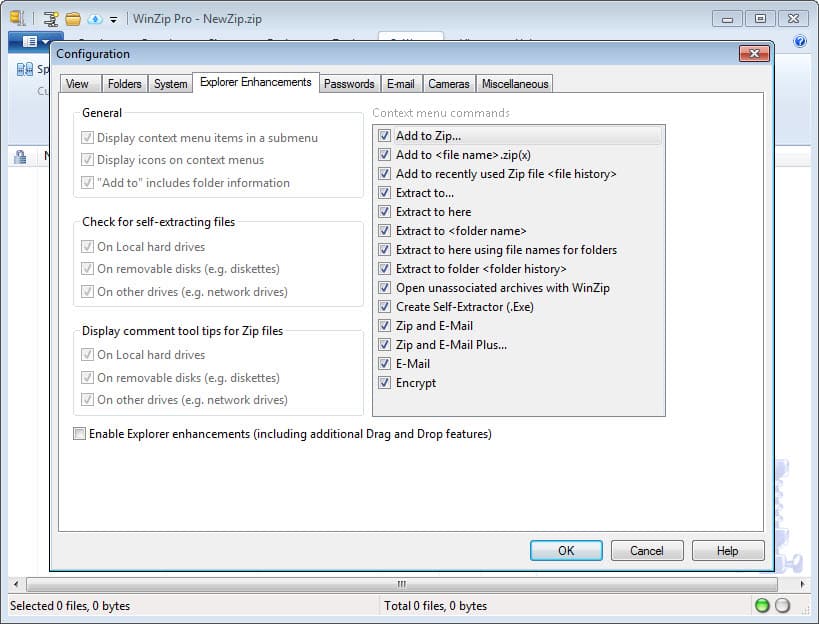Uncheck 'Open unassociated archives with WinZip'
Viewport: 819px width, 624px height.
coord(384,288)
